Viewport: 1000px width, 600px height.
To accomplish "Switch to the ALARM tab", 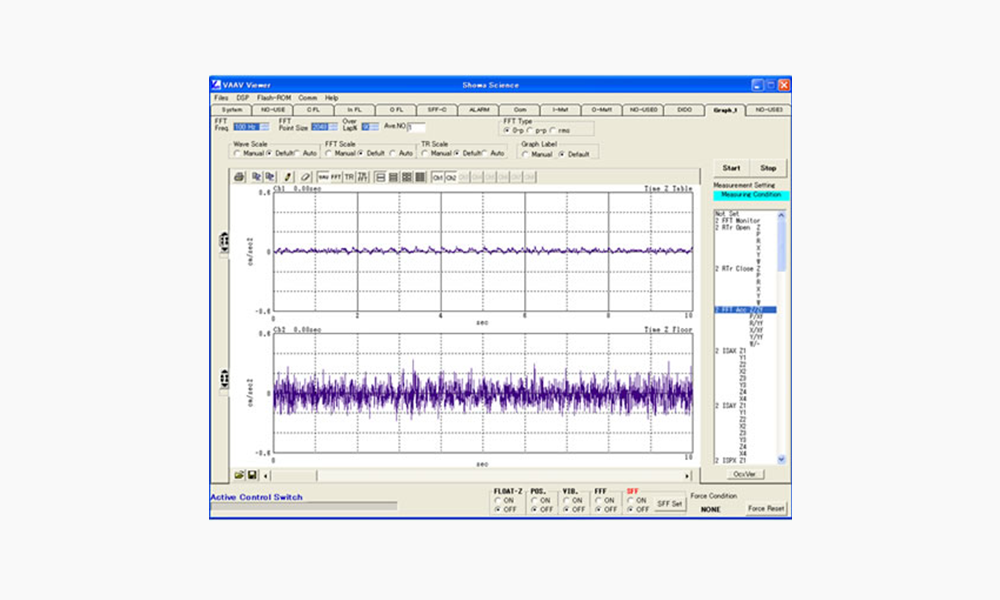I will (478, 109).
